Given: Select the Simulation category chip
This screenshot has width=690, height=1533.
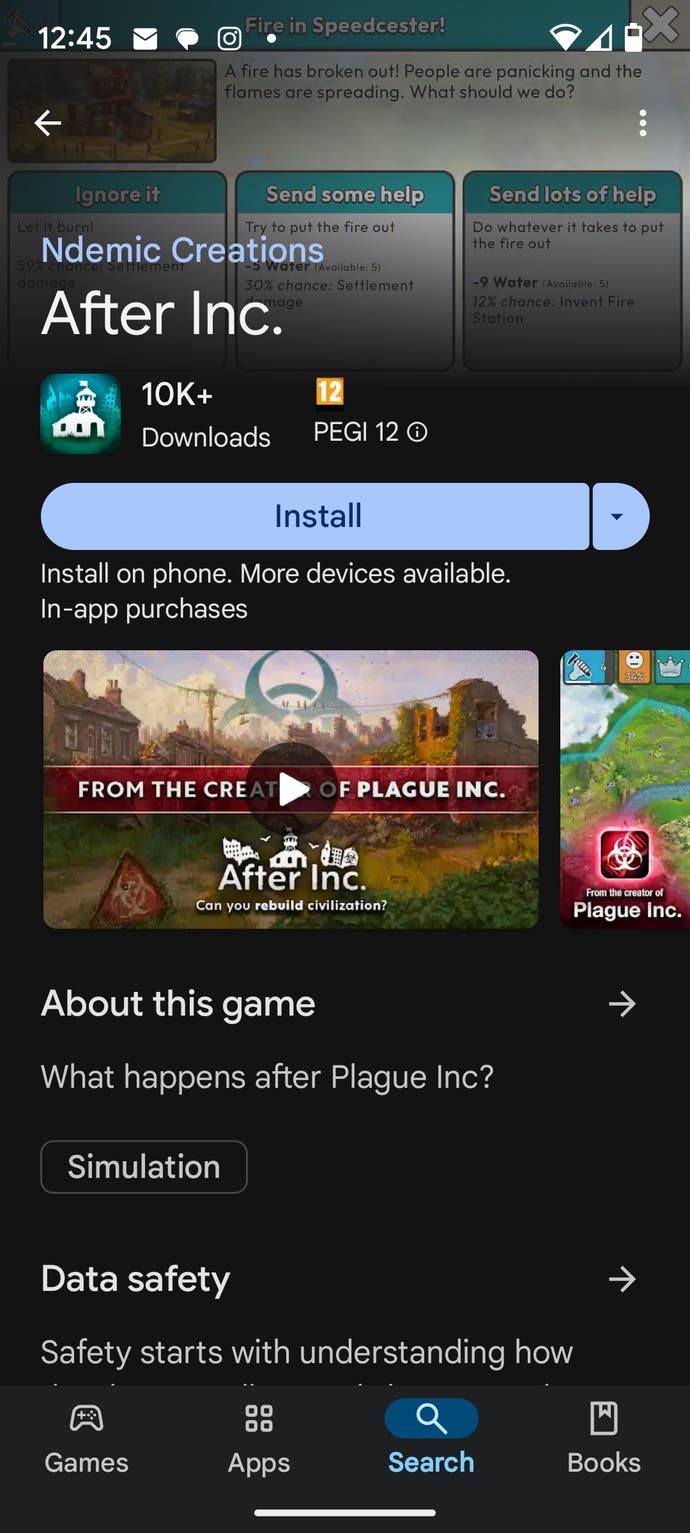Looking at the screenshot, I should click(144, 1167).
